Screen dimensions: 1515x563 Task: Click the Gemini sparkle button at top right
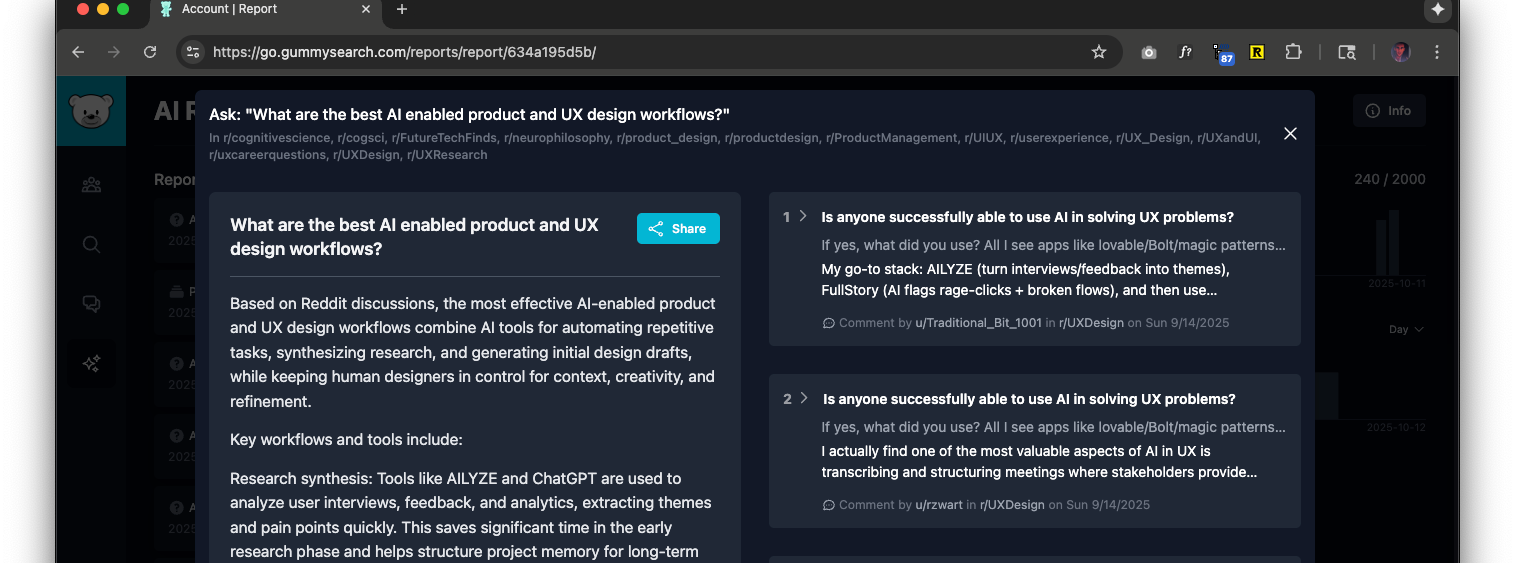(1438, 10)
